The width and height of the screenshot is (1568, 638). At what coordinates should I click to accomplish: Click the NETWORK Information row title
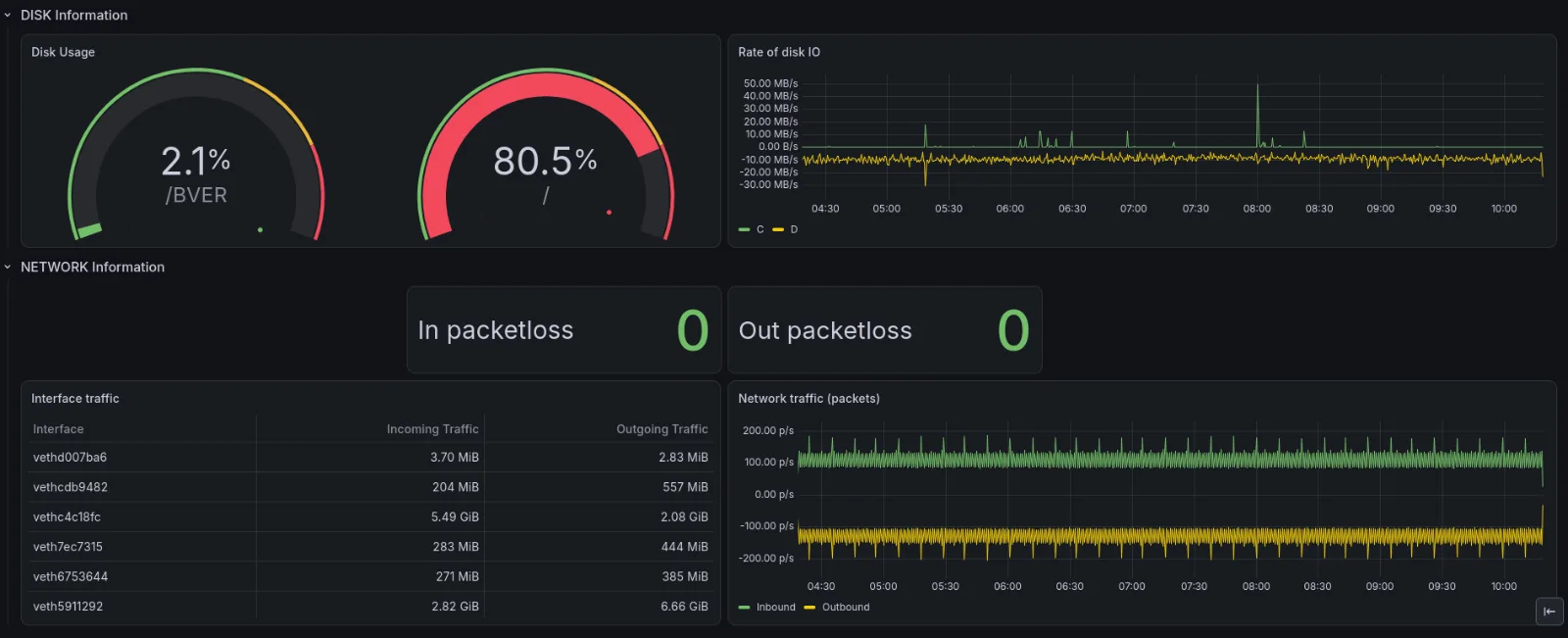pyautogui.click(x=92, y=267)
